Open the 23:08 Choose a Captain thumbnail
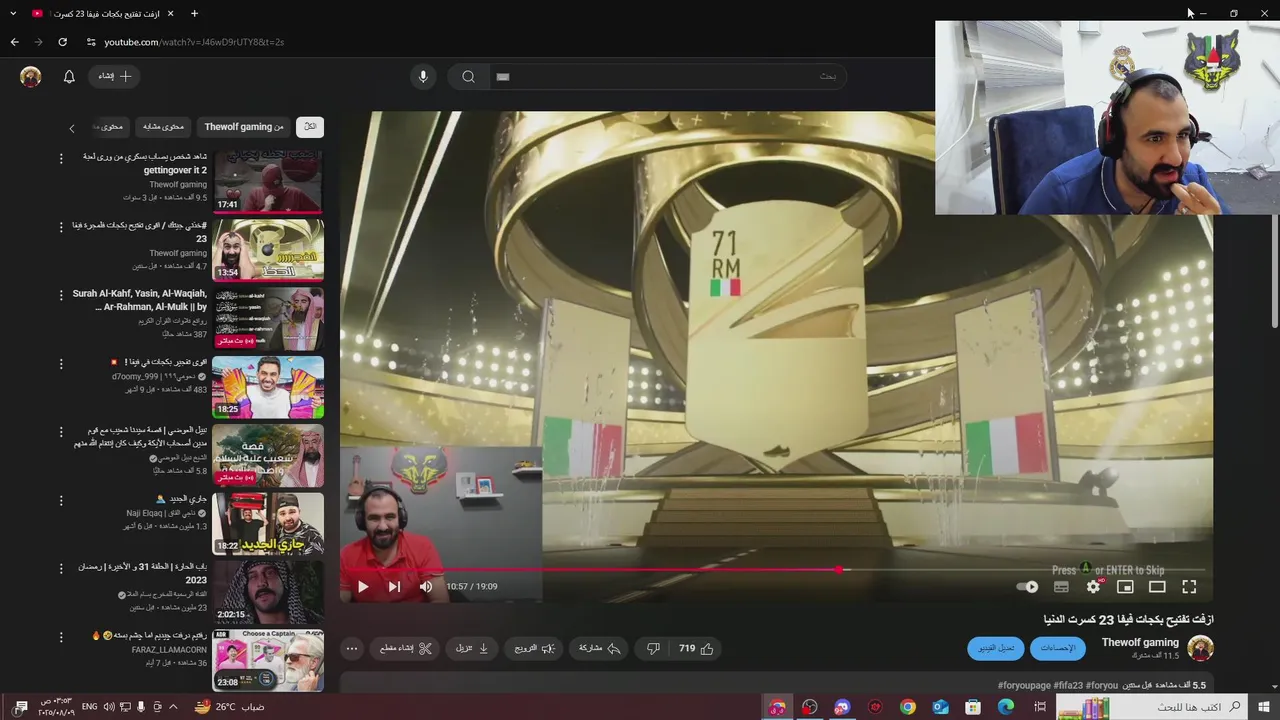The image size is (1280, 720). point(268,659)
